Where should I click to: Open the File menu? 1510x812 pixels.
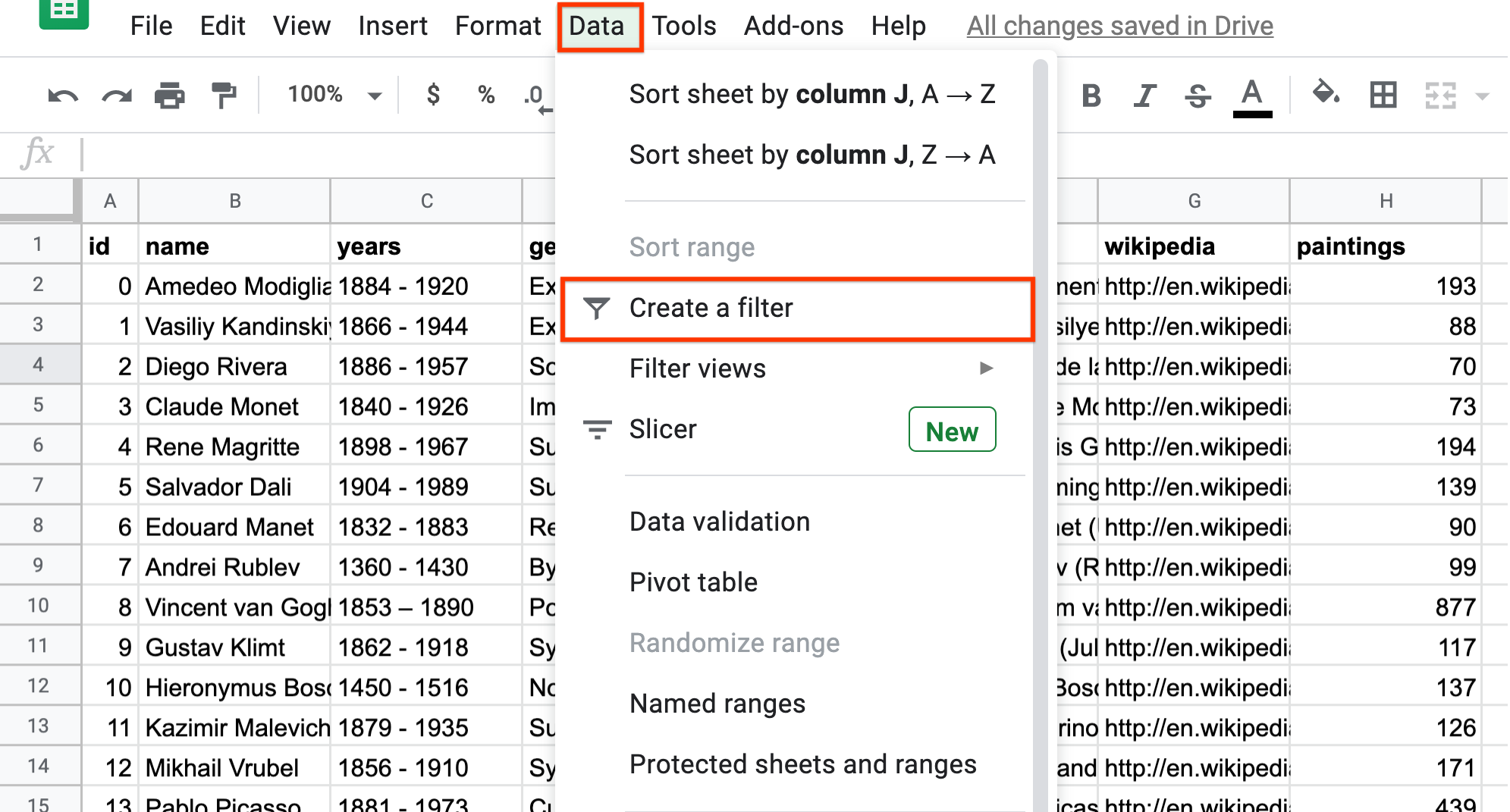[151, 26]
